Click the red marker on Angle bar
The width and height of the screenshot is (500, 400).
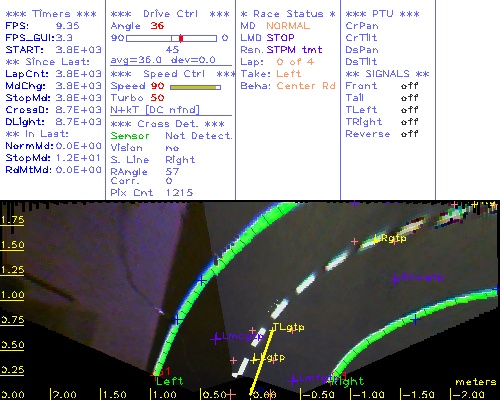pyautogui.click(x=181, y=38)
